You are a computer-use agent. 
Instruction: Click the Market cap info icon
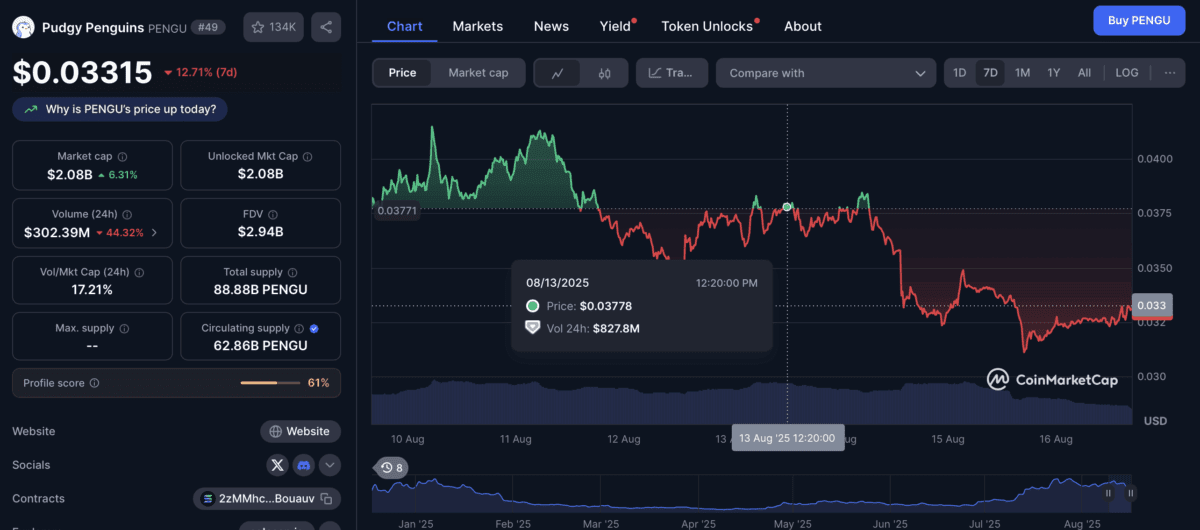pos(123,157)
